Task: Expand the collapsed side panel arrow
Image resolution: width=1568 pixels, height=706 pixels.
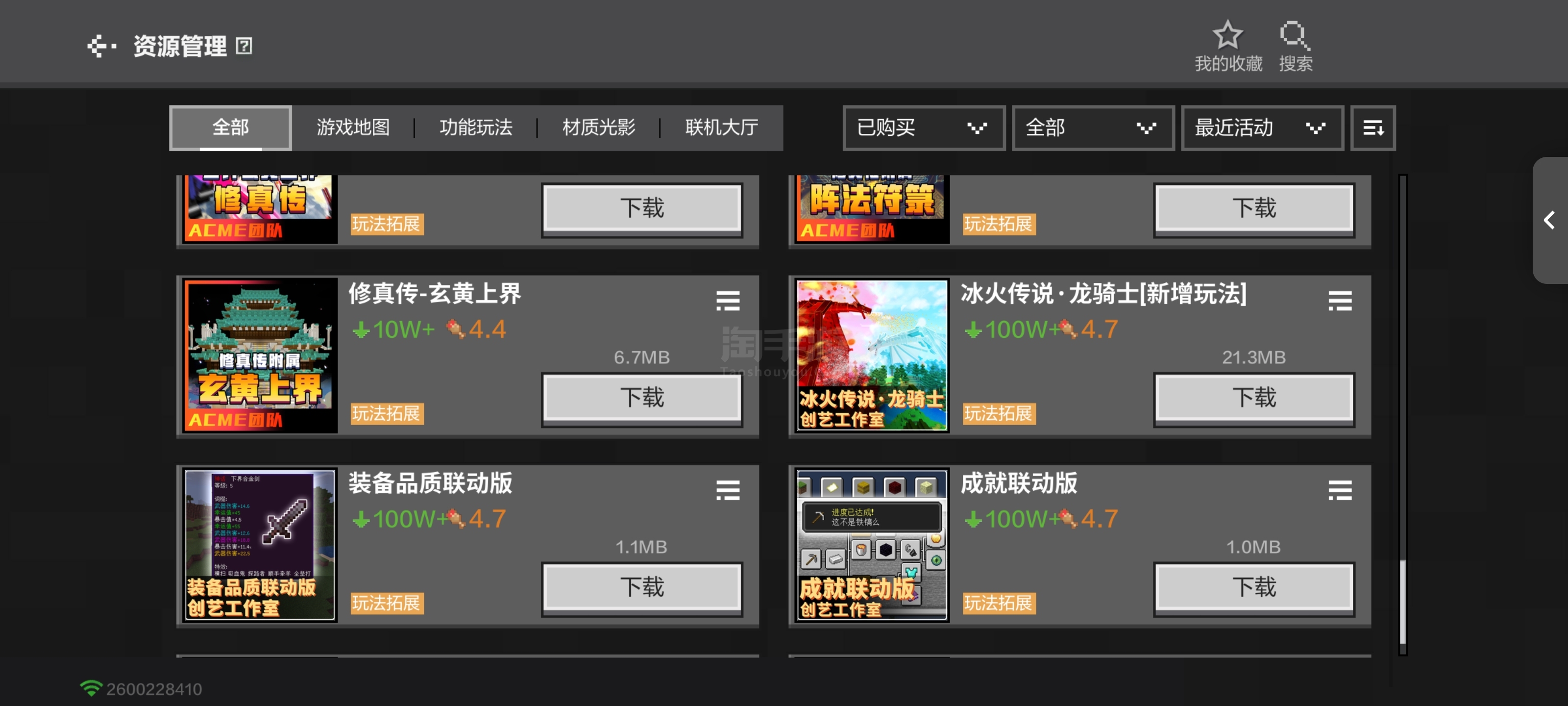Action: 1550,220
